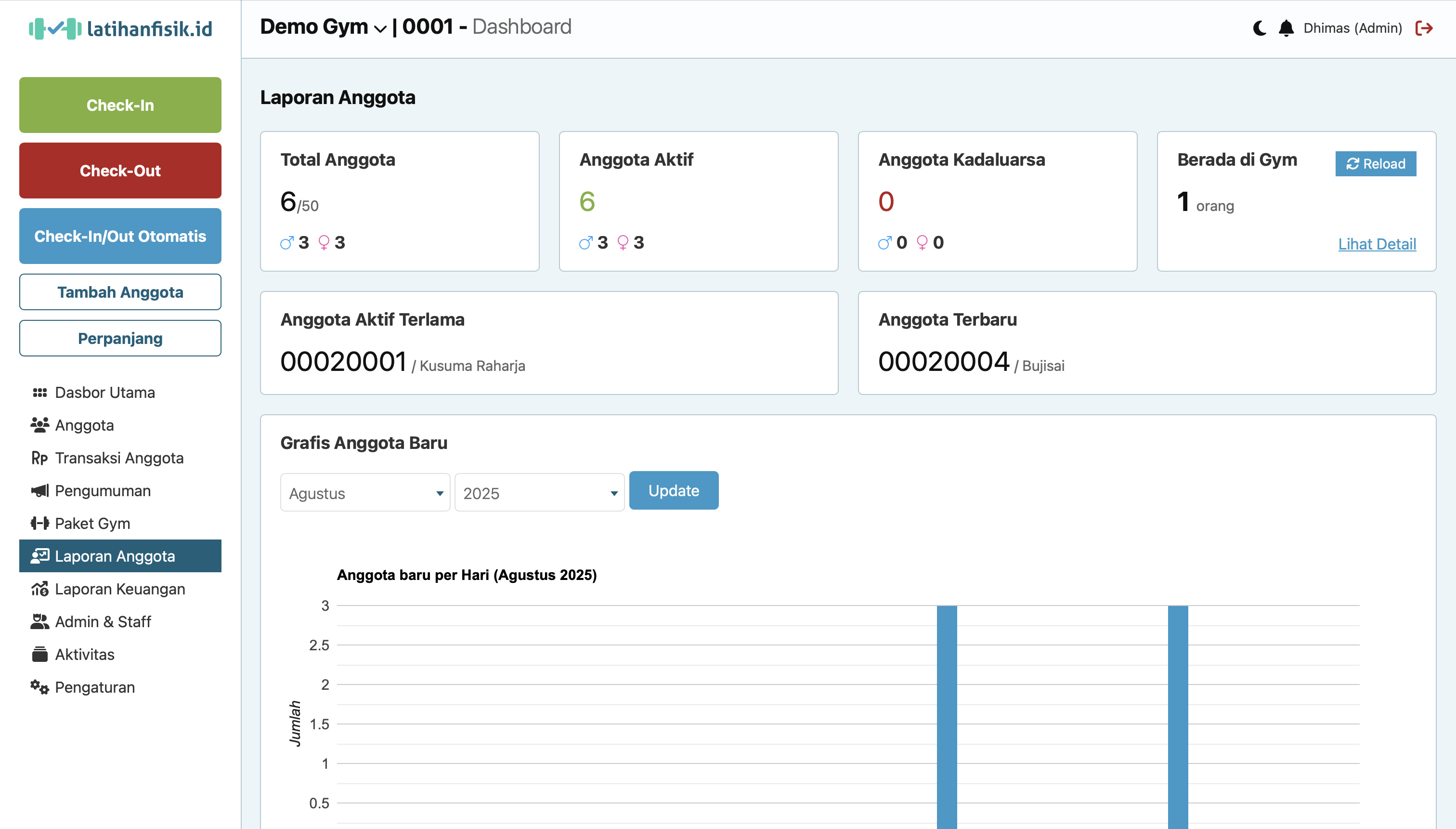Open notifications with the bell icon
Viewport: 1456px width, 829px height.
tap(1286, 28)
